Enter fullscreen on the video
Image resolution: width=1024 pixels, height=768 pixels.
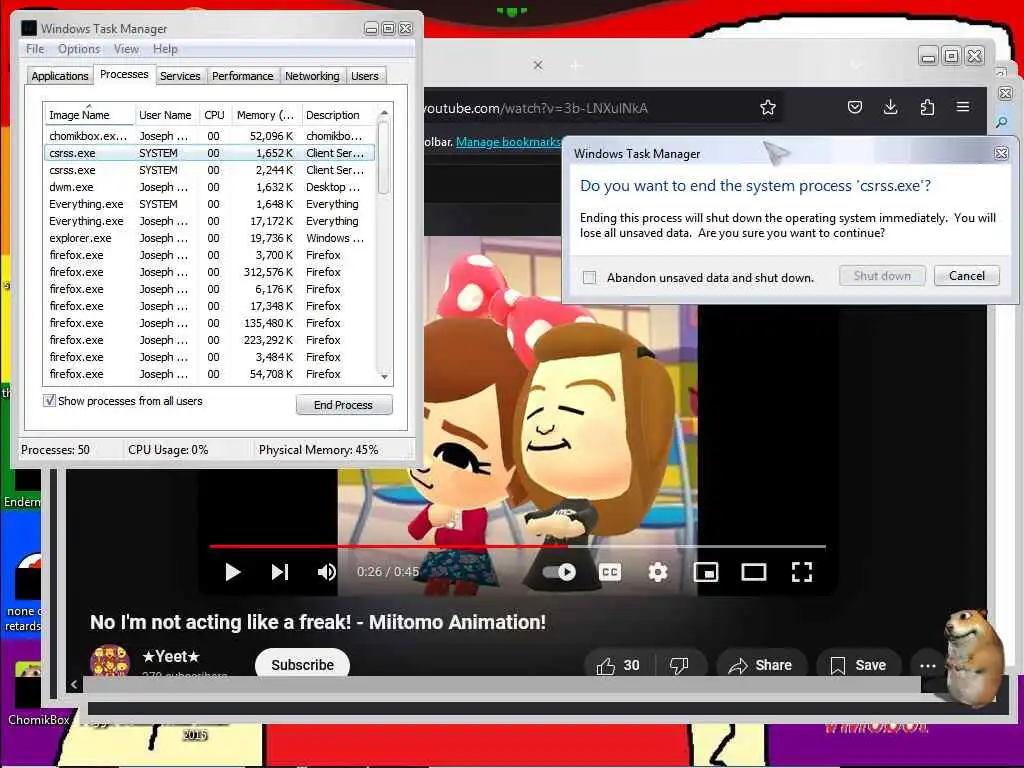tap(802, 572)
